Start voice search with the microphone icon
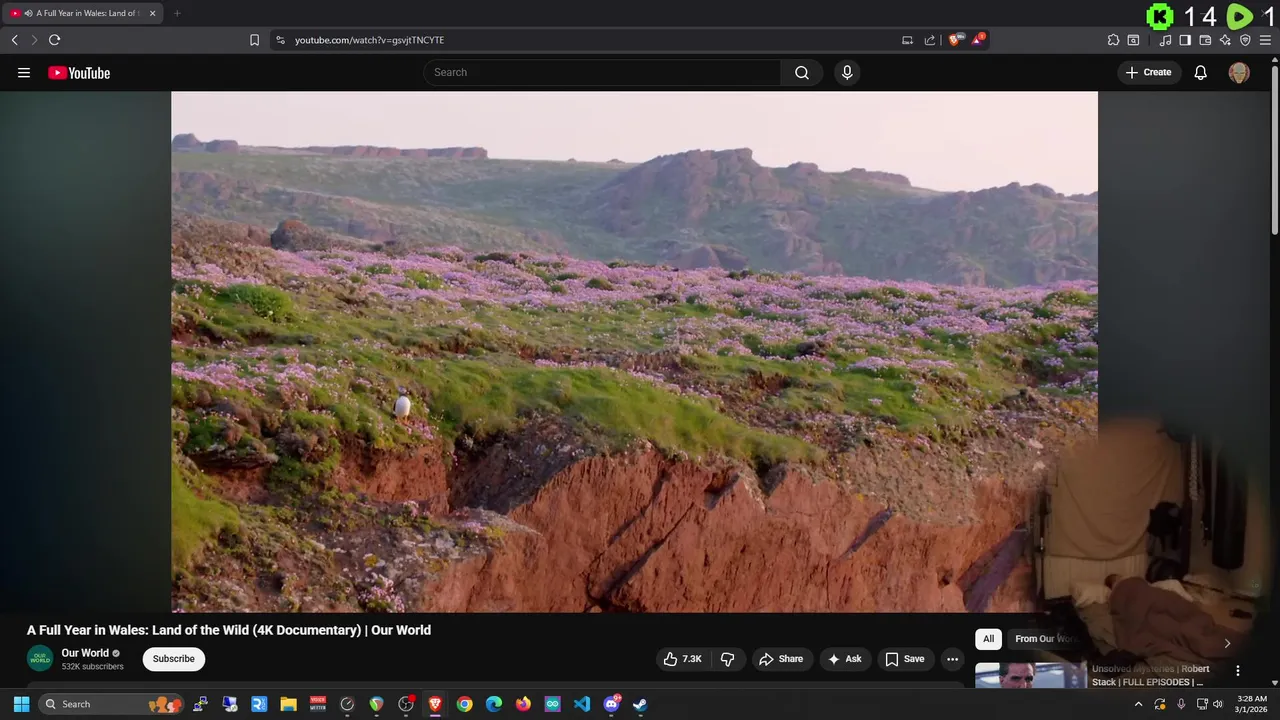This screenshot has height=720, width=1280. (x=847, y=72)
